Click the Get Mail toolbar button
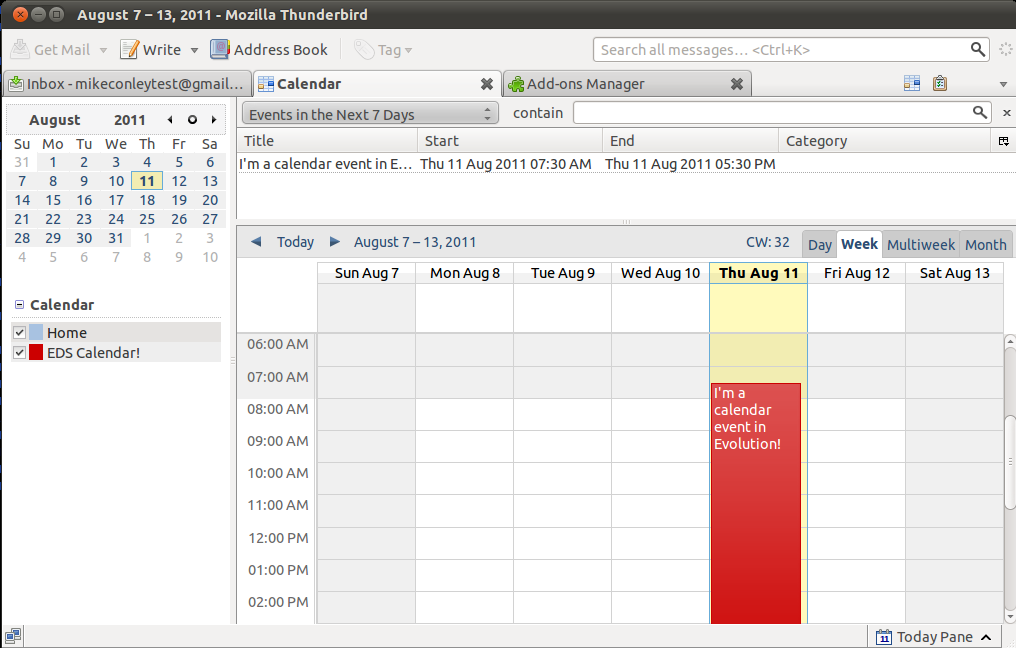Screen dimensions: 1016x648 (51, 50)
